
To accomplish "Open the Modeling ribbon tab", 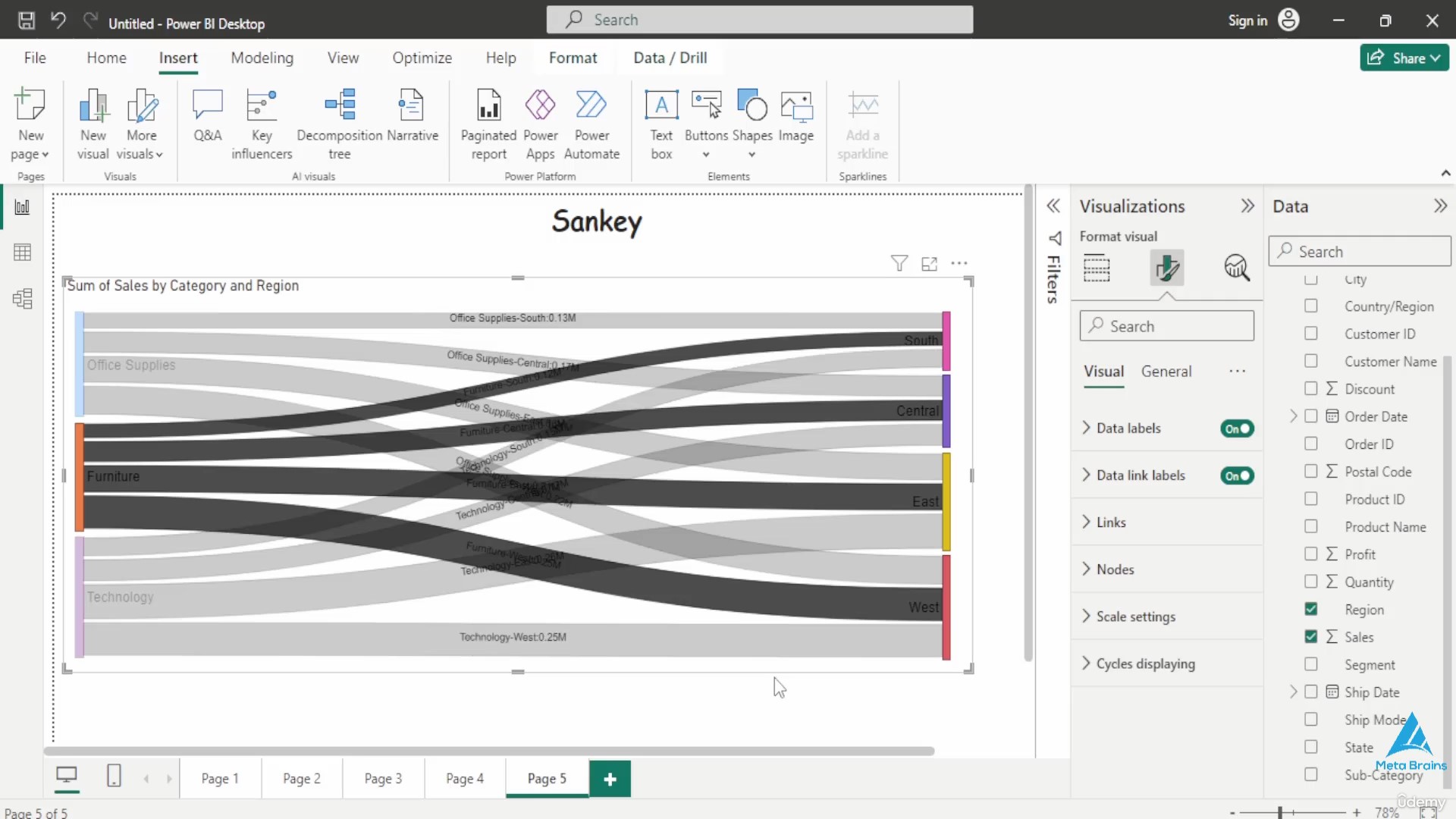I will click(262, 58).
